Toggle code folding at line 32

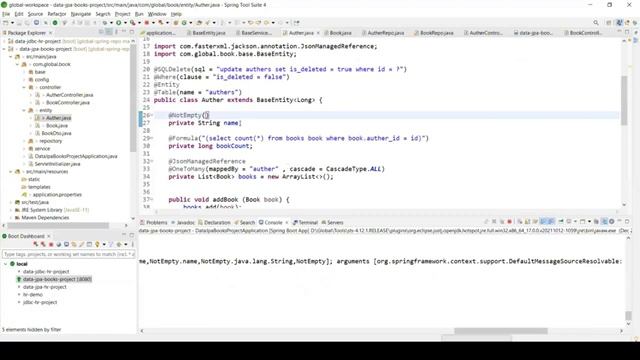click(x=151, y=161)
